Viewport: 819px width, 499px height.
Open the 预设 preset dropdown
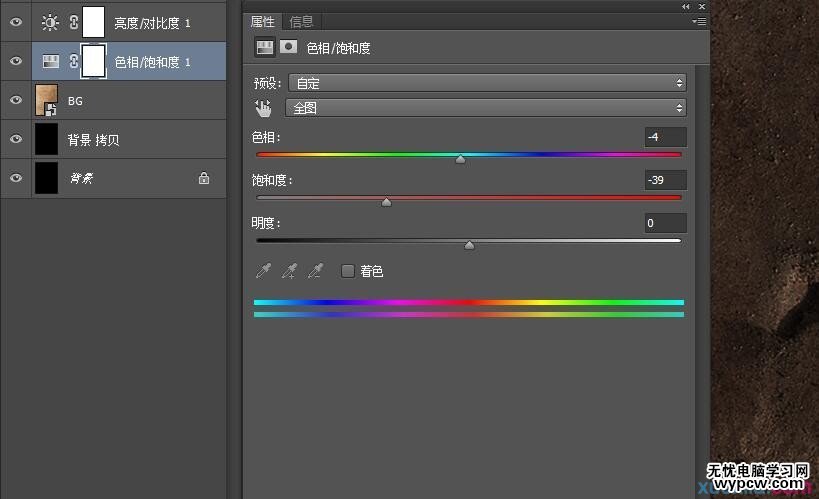click(x=487, y=83)
